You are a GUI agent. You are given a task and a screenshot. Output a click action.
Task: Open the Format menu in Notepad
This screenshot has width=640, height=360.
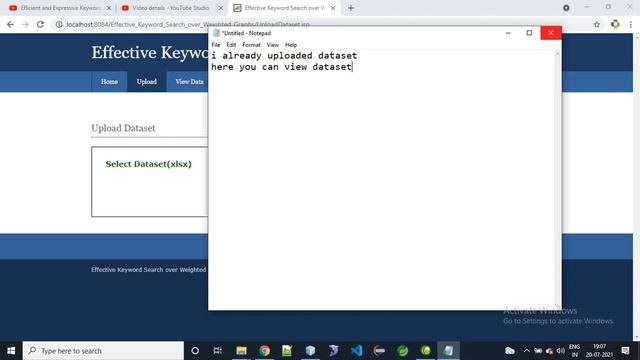(251, 45)
